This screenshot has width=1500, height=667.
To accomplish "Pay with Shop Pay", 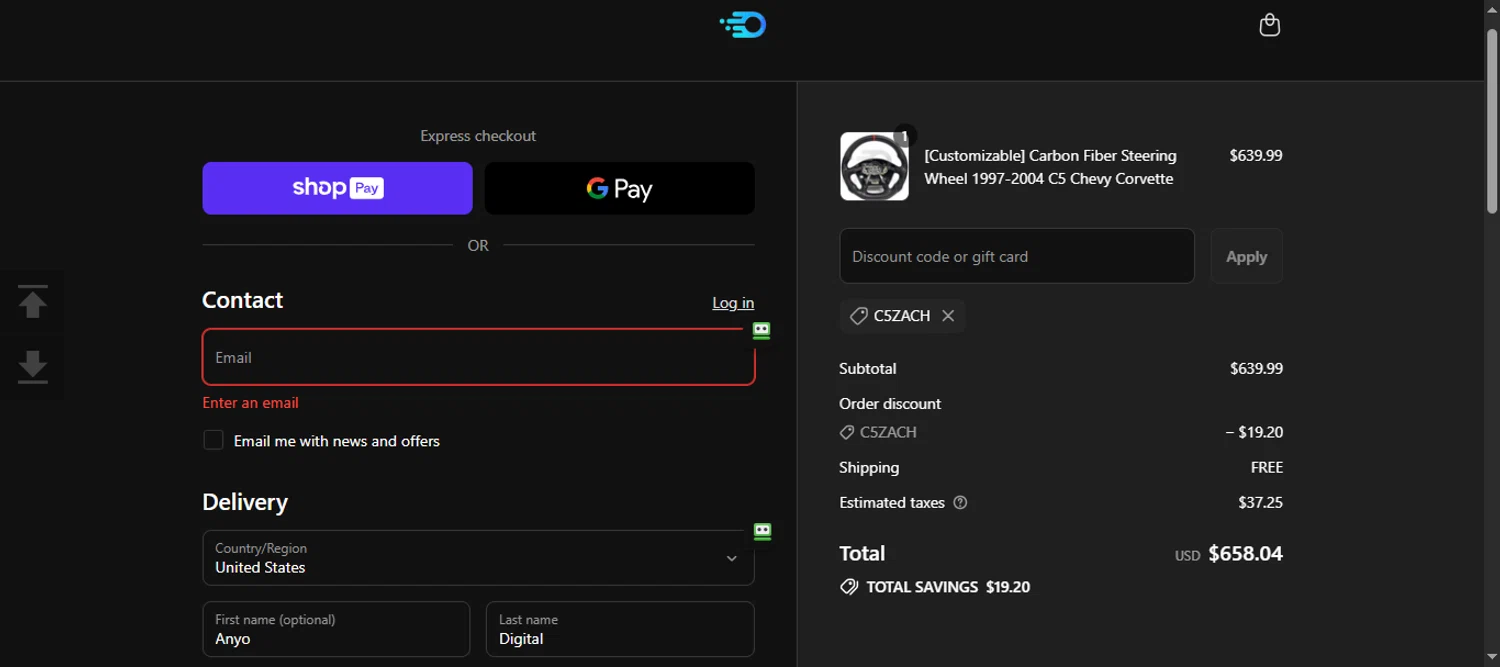I will pyautogui.click(x=337, y=188).
